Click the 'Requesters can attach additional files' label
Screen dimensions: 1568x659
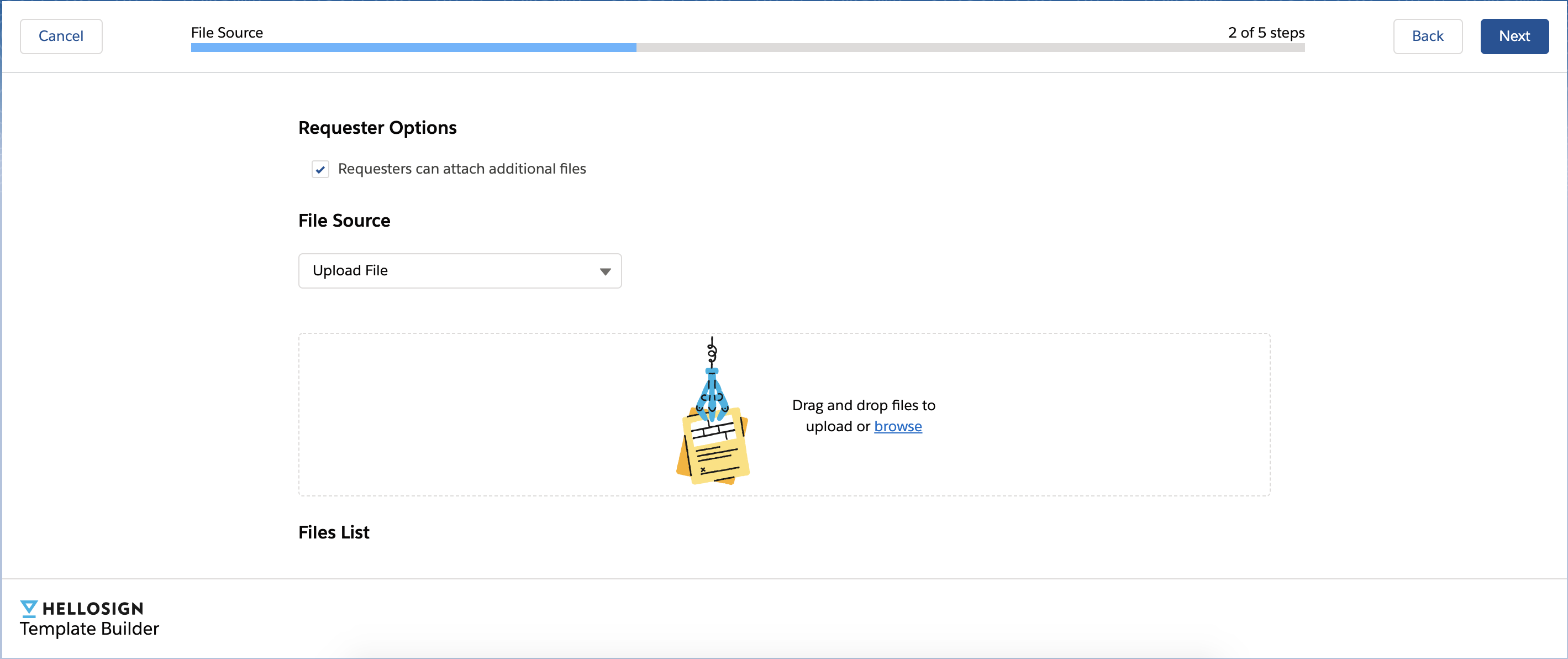click(461, 169)
